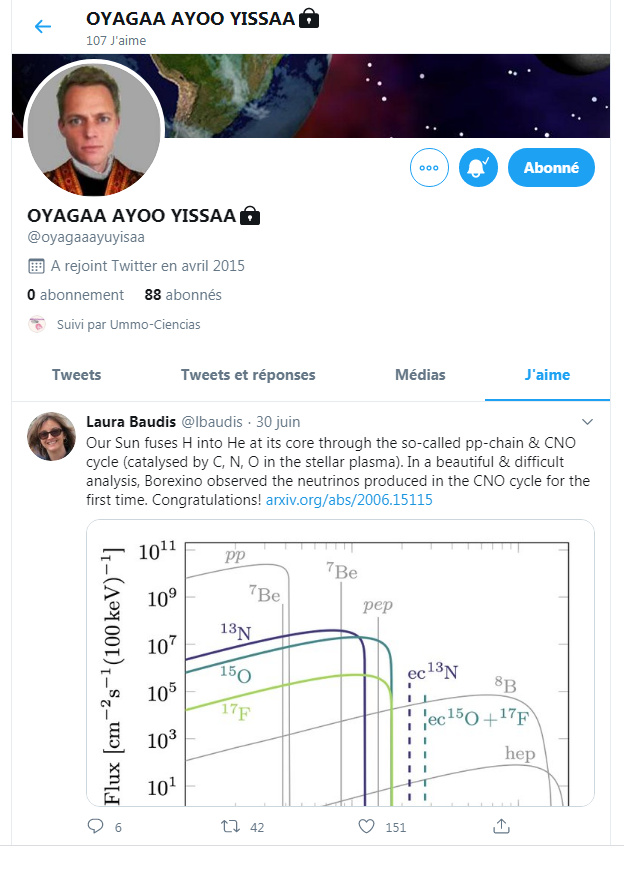The height and width of the screenshot is (879, 624).
Task: Click Laura Baudis's avatar picture
Action: [51, 436]
